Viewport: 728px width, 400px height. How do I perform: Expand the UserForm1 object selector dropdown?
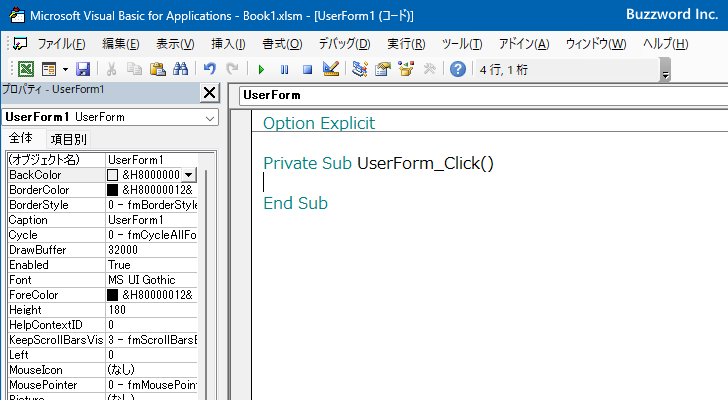tap(210, 118)
